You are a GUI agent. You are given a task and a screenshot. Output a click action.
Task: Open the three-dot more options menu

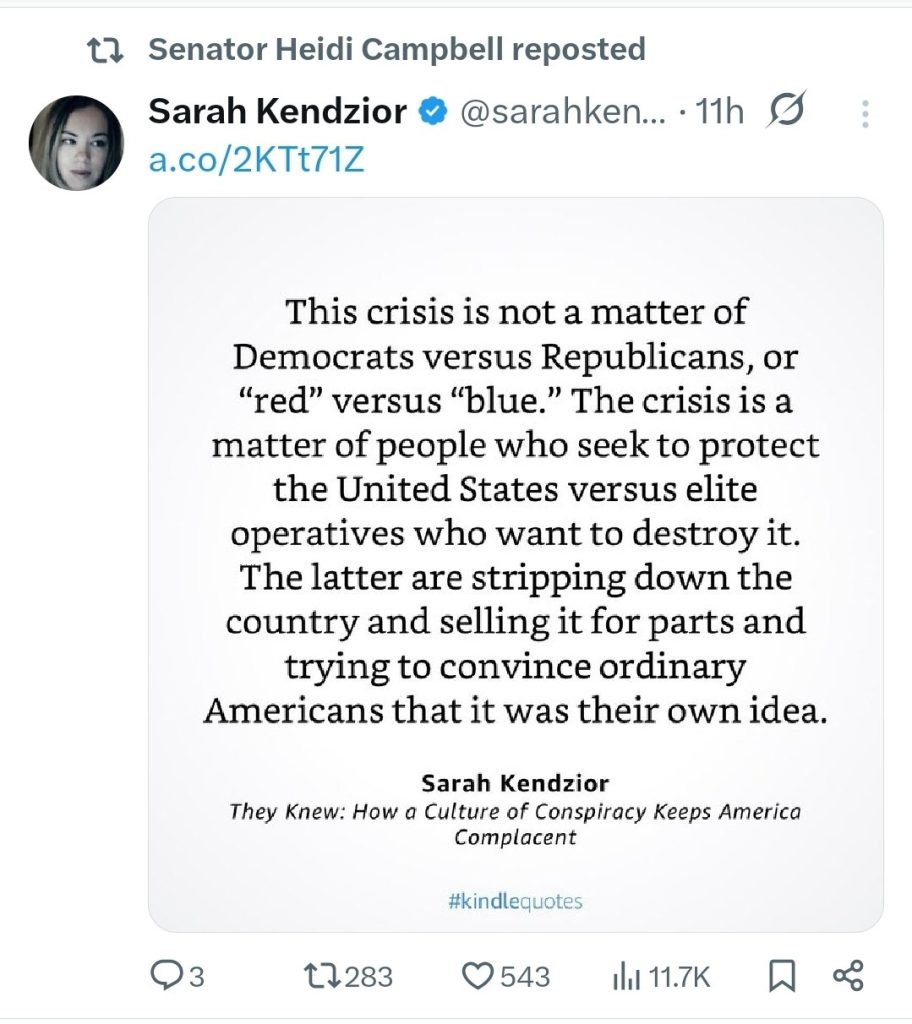click(x=865, y=113)
